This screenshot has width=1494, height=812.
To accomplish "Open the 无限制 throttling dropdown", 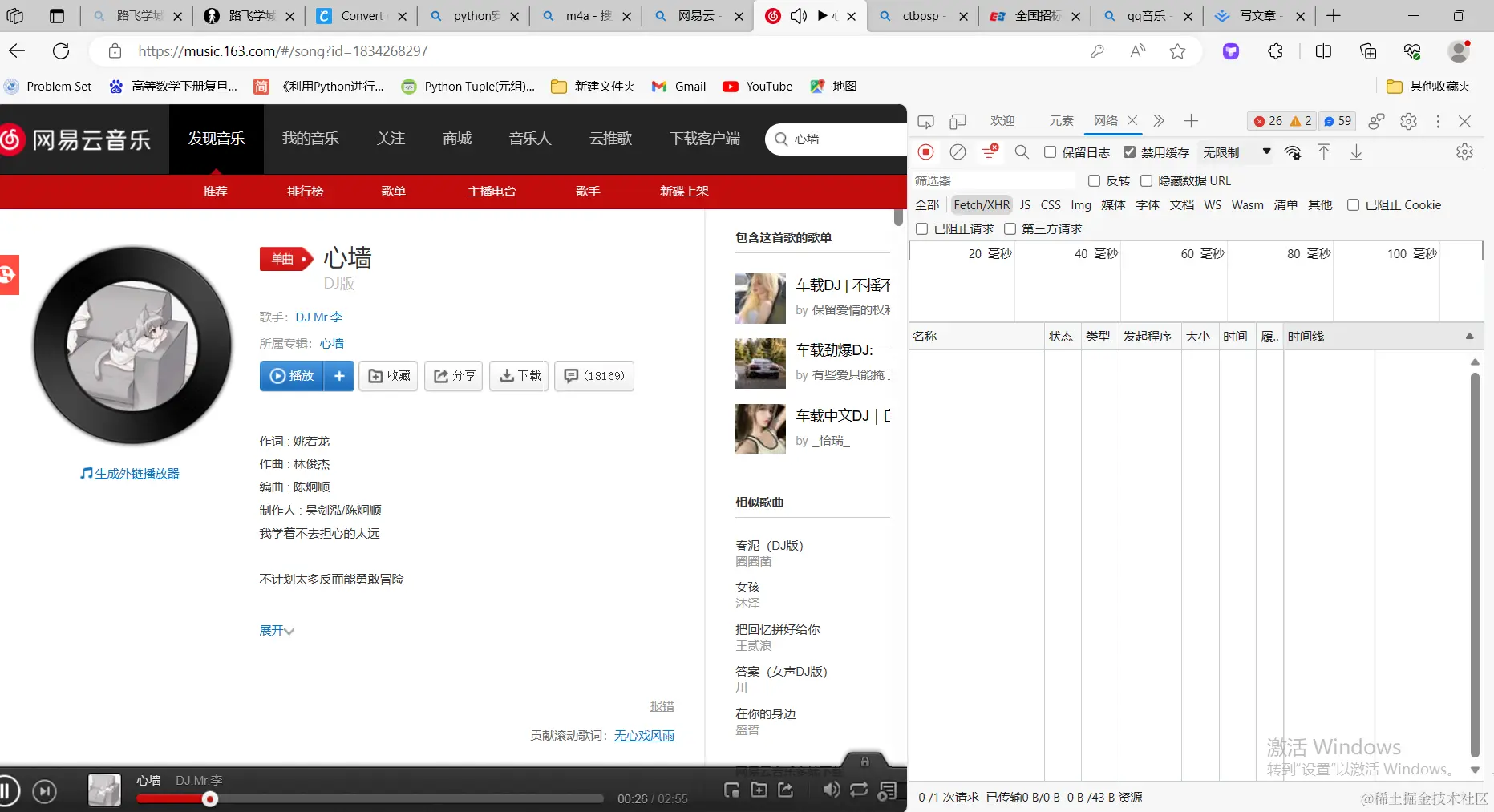I will pos(1237,152).
